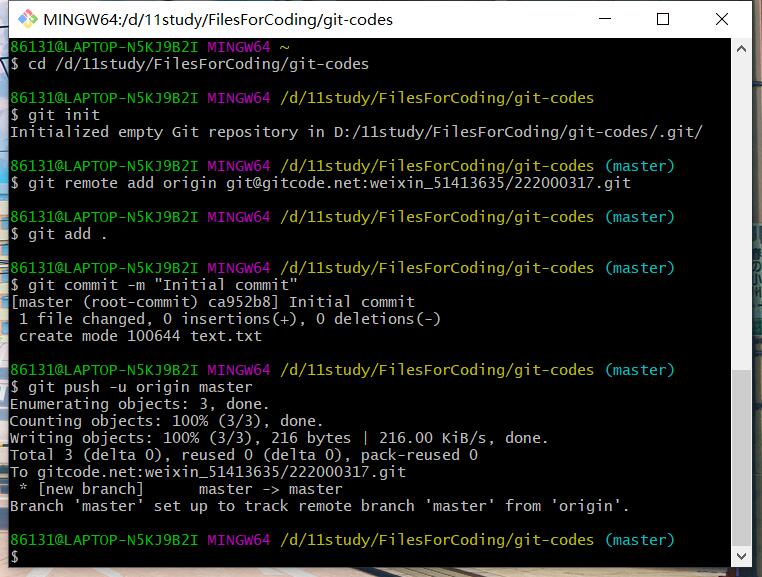The width and height of the screenshot is (762, 577).
Task: Click the '$ git add .' command line
Action: tap(58, 234)
